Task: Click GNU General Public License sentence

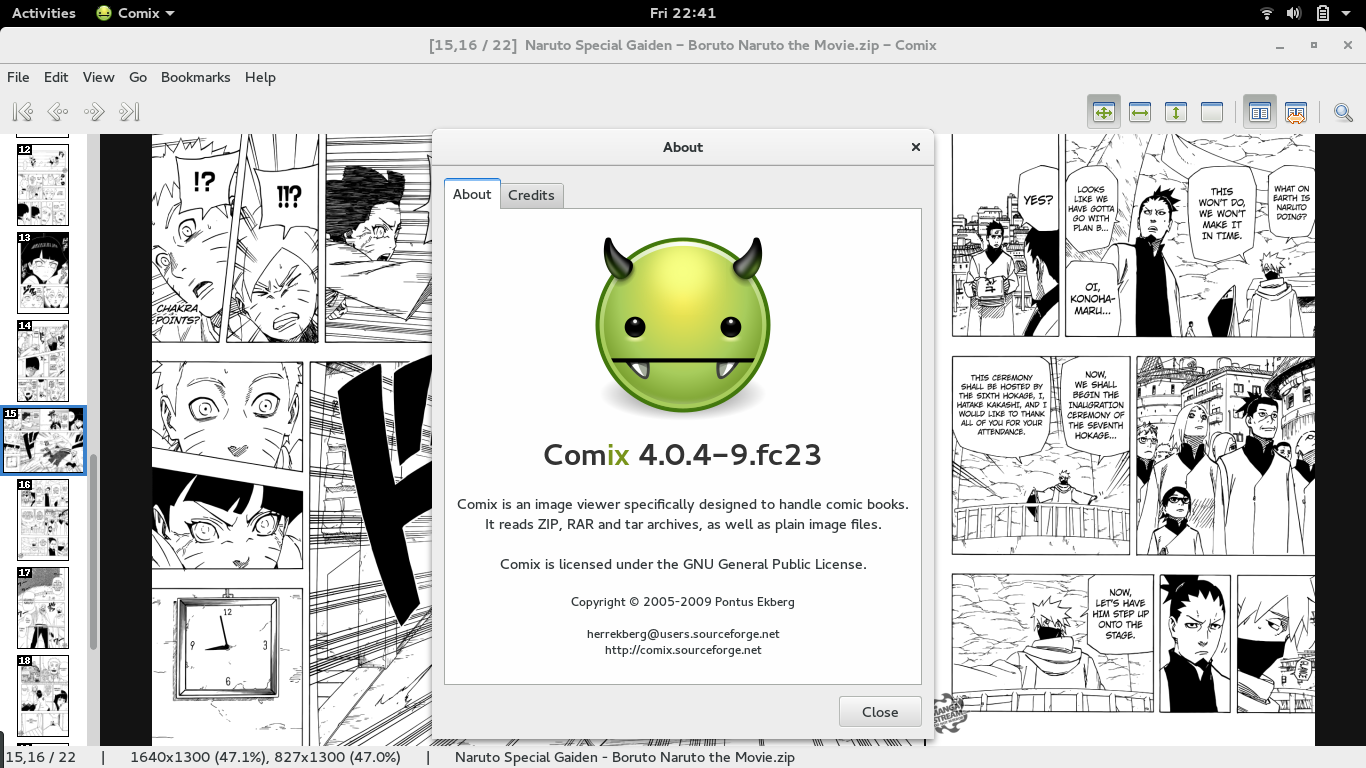Action: click(x=683, y=564)
